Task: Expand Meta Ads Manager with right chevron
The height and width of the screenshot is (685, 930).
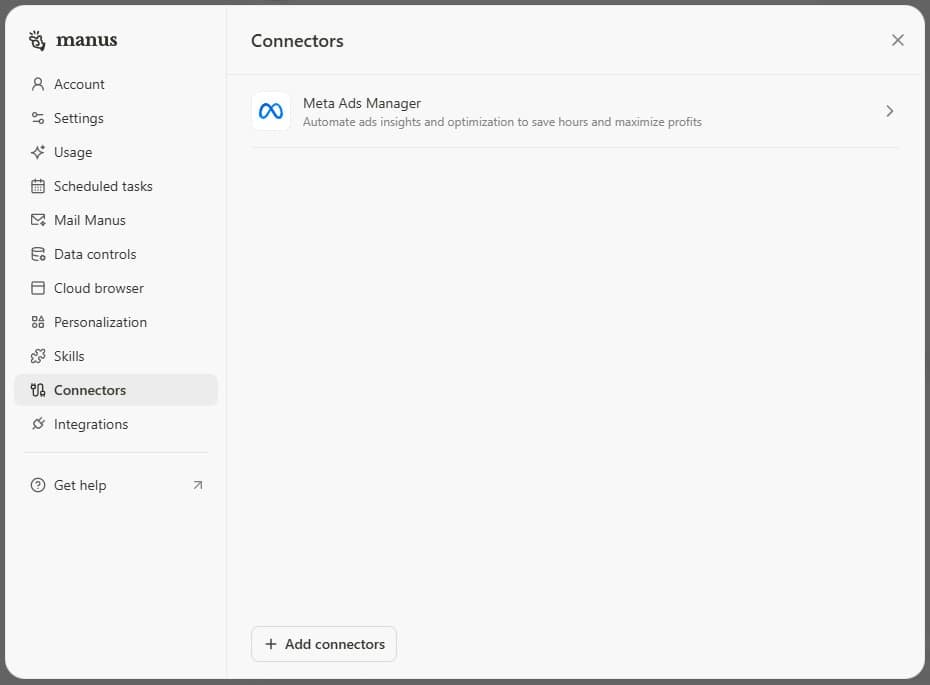Action: 889,111
